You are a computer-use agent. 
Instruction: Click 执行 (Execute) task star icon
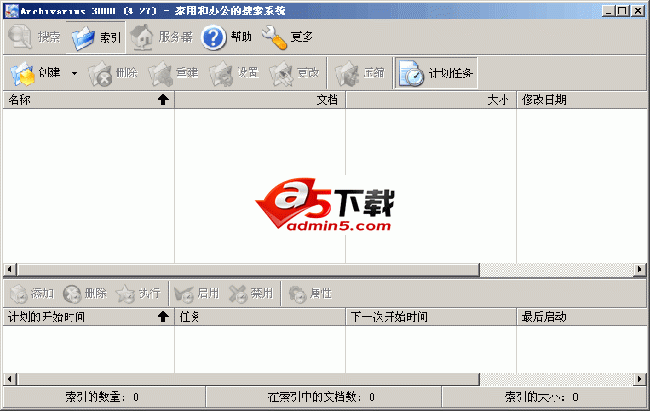tap(138, 294)
